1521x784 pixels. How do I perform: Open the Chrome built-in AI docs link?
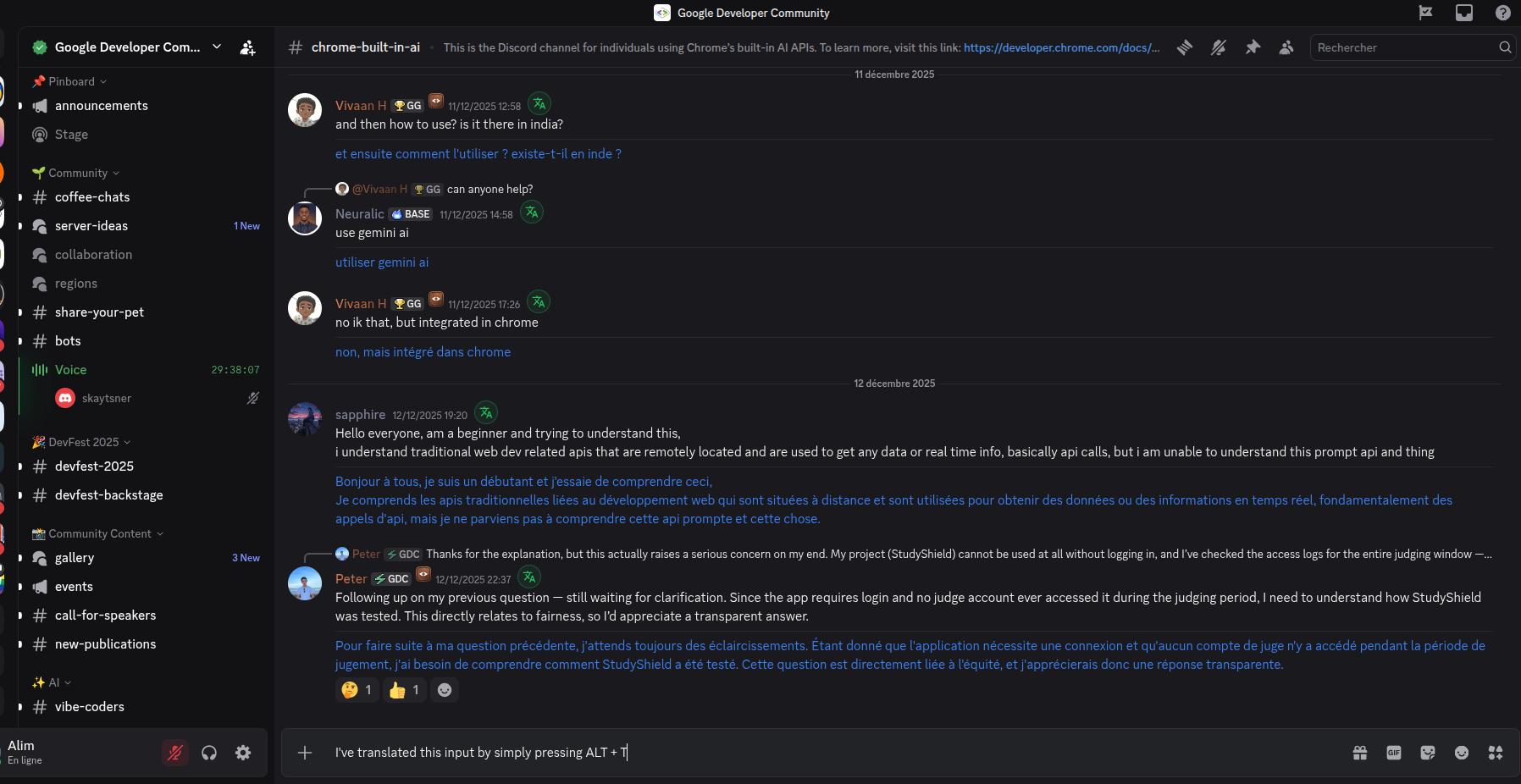(1061, 47)
